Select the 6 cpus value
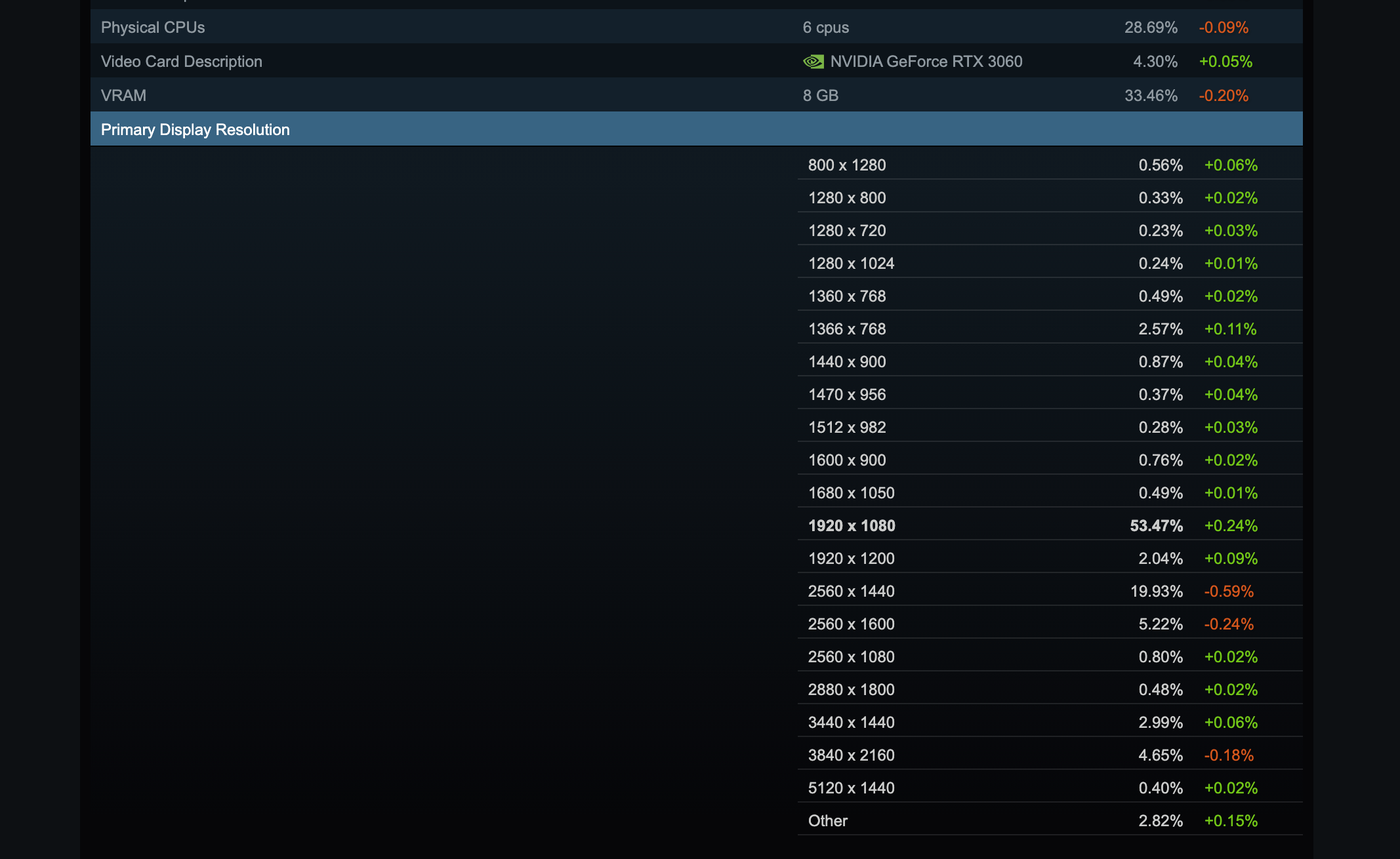 [x=824, y=27]
